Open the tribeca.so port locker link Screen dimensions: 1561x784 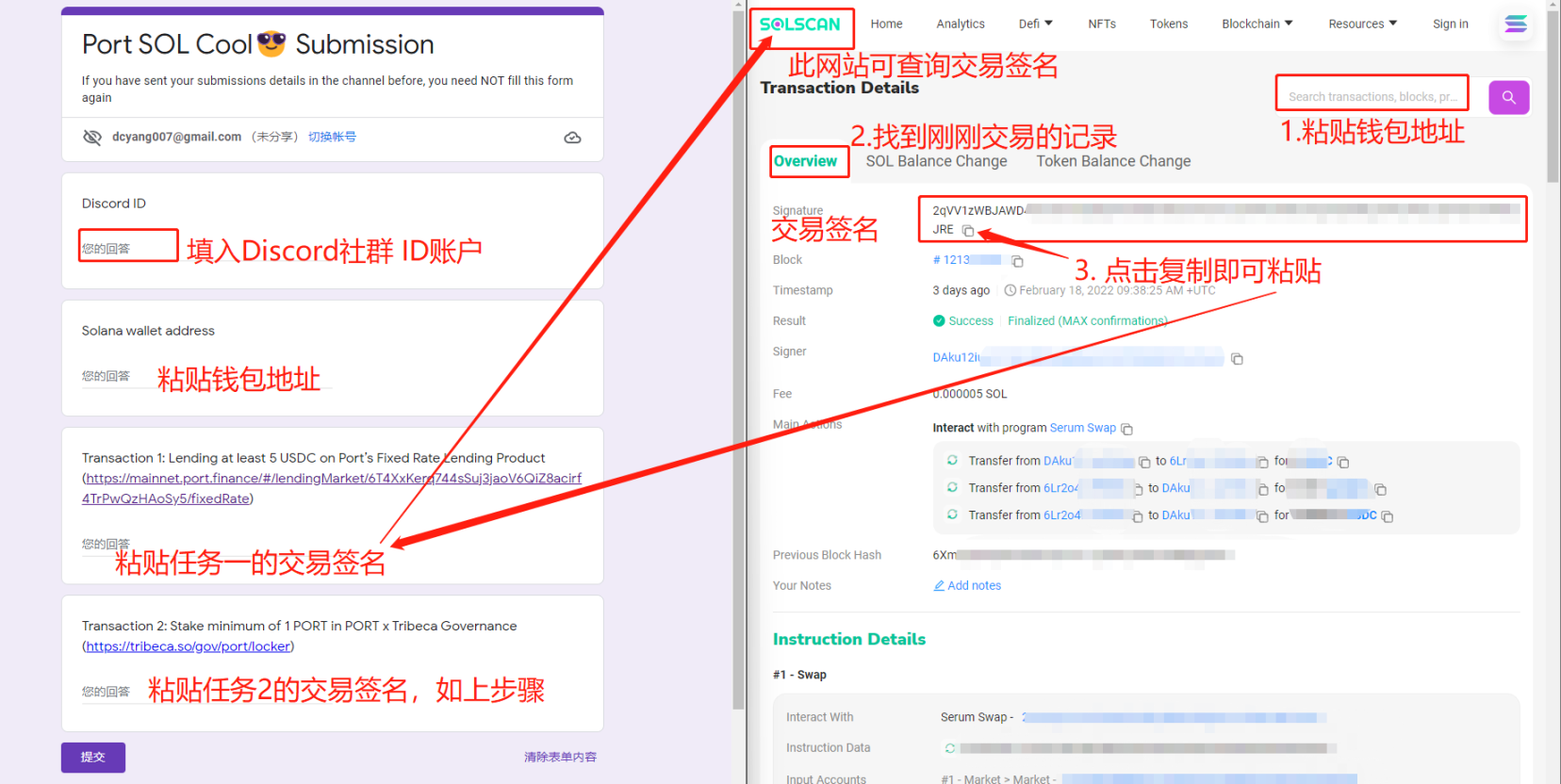189,646
